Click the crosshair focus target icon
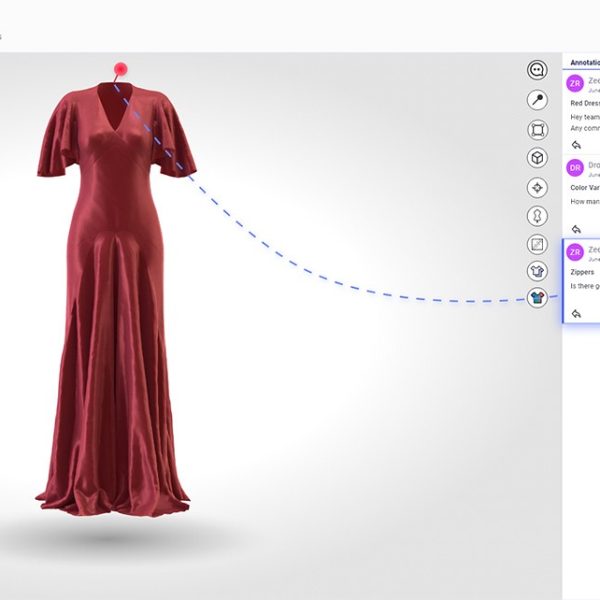 538,187
